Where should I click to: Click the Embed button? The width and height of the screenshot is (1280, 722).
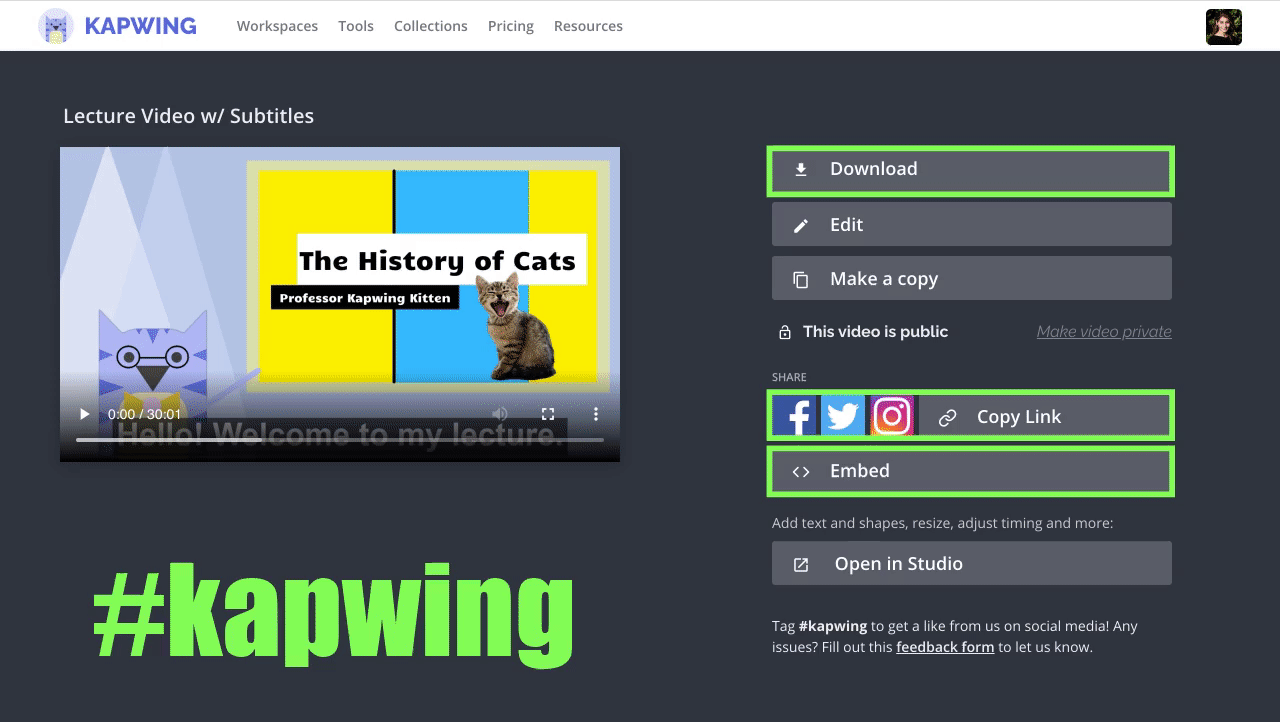click(971, 471)
